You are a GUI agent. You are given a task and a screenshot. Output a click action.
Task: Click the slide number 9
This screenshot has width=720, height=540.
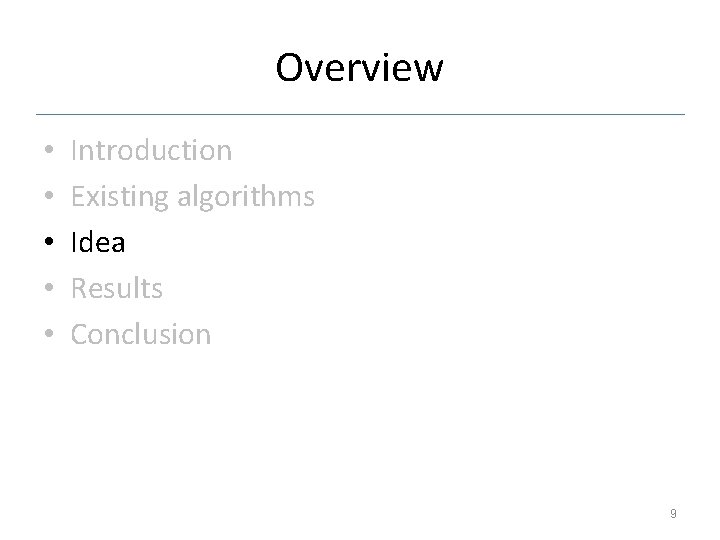click(673, 513)
